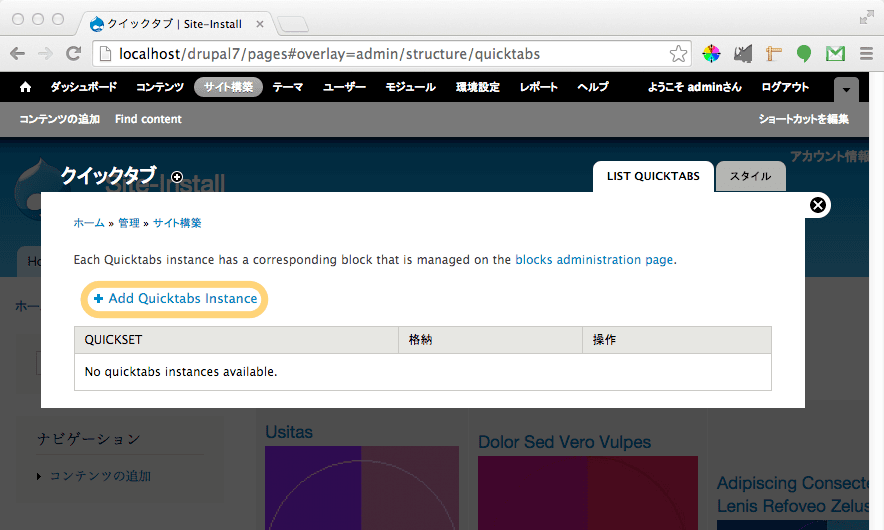884x530 pixels.
Task: Click the ホーム breadcrumb link
Action: point(89,223)
